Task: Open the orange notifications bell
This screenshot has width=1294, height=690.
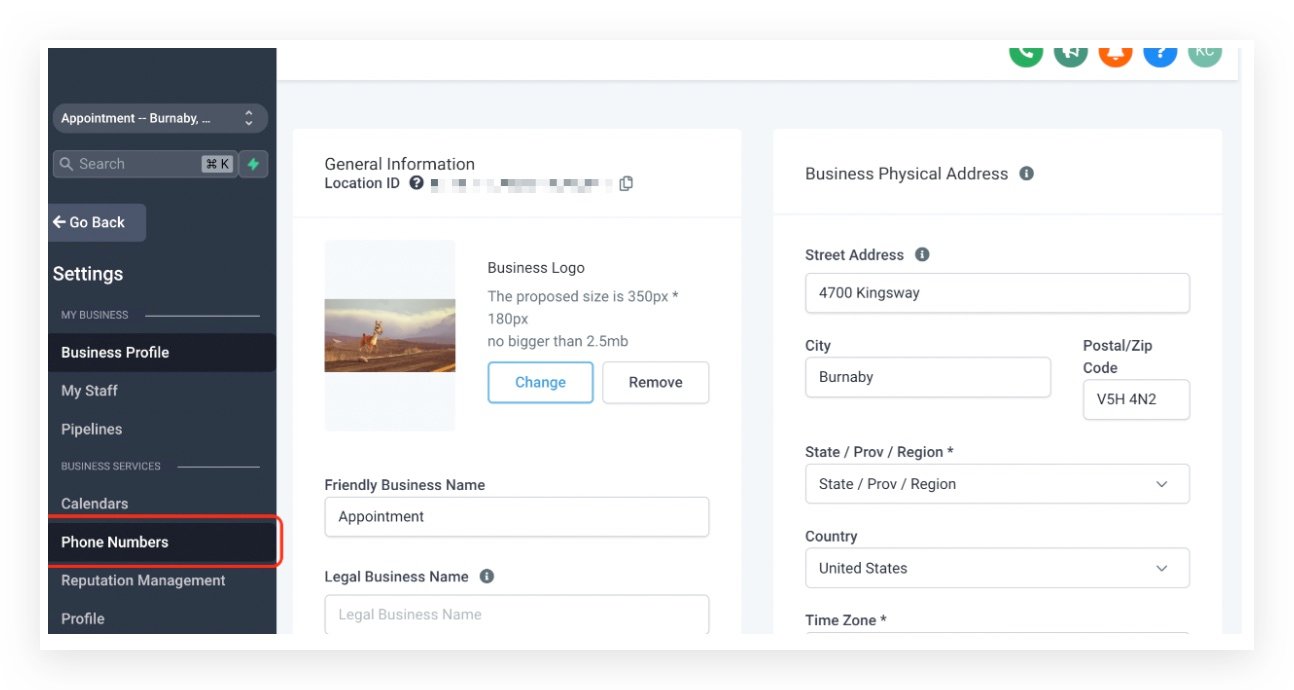Action: pos(1115,53)
